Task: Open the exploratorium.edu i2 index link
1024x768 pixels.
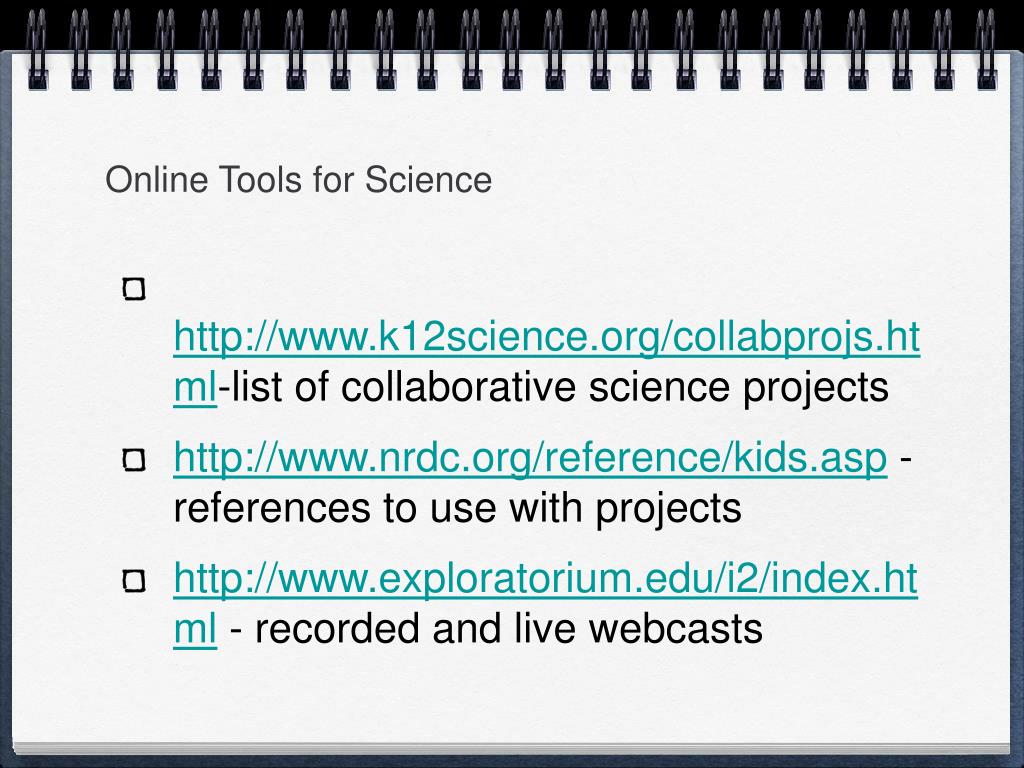Action: point(545,579)
